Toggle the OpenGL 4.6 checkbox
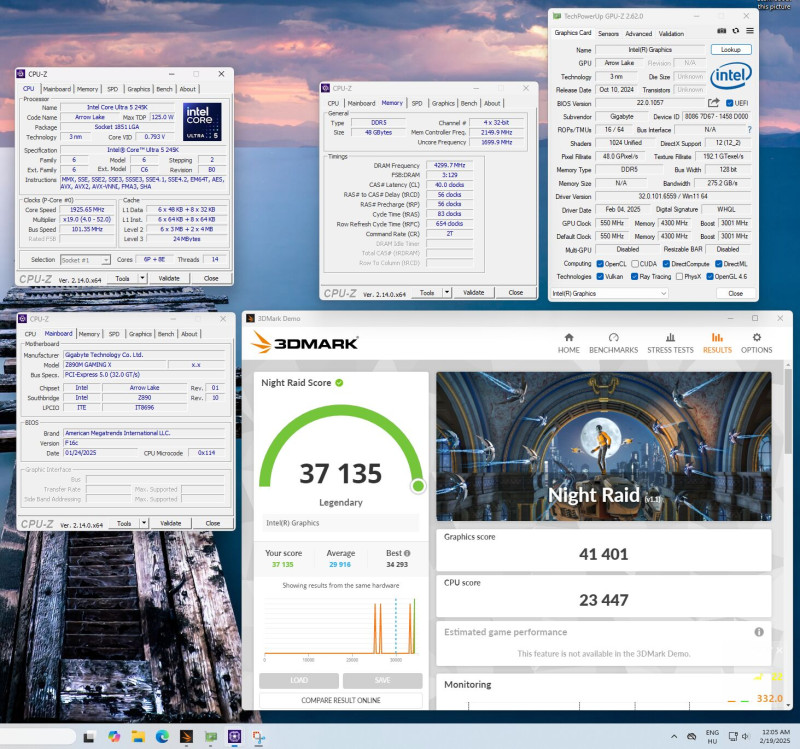800x749 pixels. [x=710, y=277]
